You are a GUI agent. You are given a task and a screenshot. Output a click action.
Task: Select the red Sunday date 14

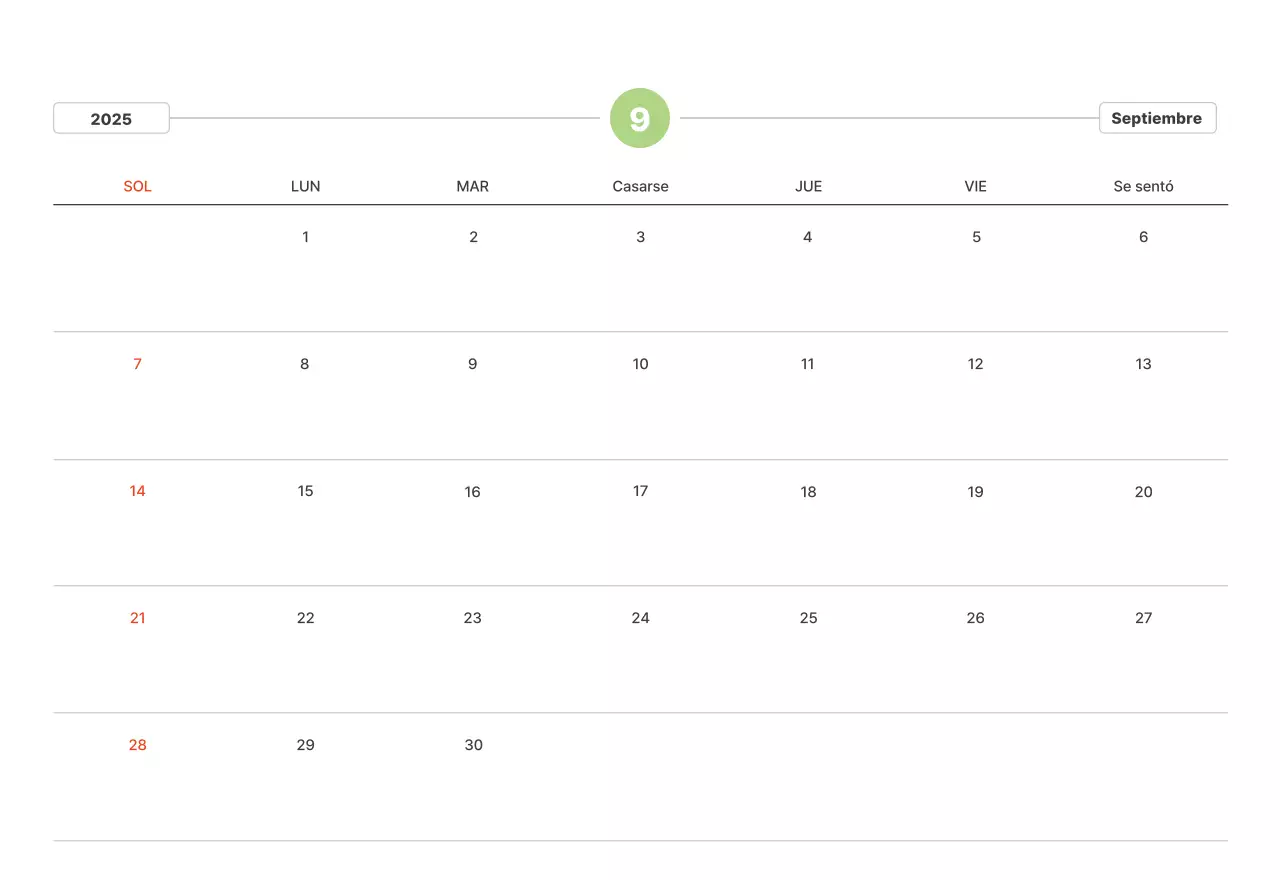click(x=138, y=491)
